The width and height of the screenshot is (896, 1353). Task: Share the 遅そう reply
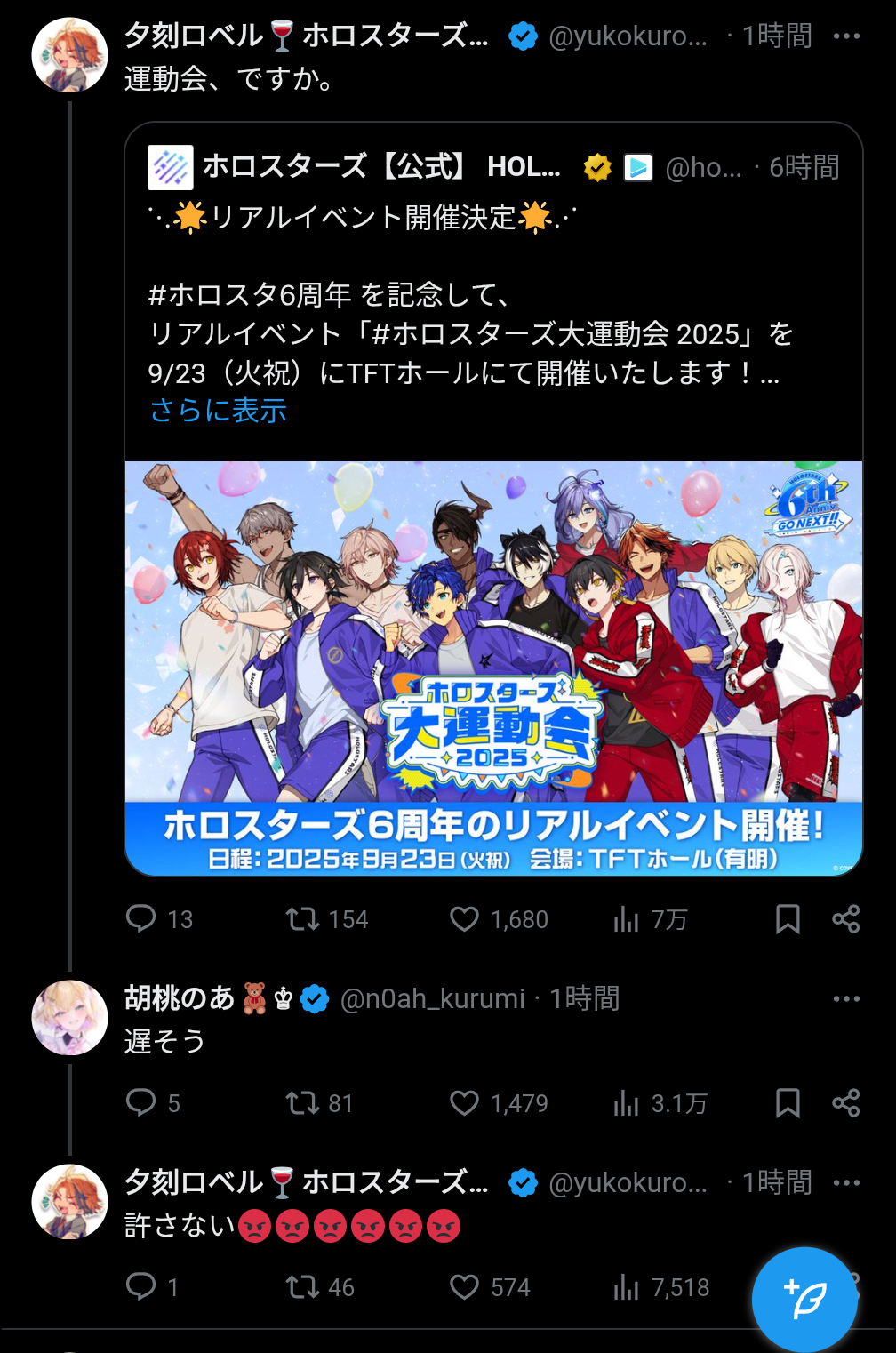(x=845, y=1103)
